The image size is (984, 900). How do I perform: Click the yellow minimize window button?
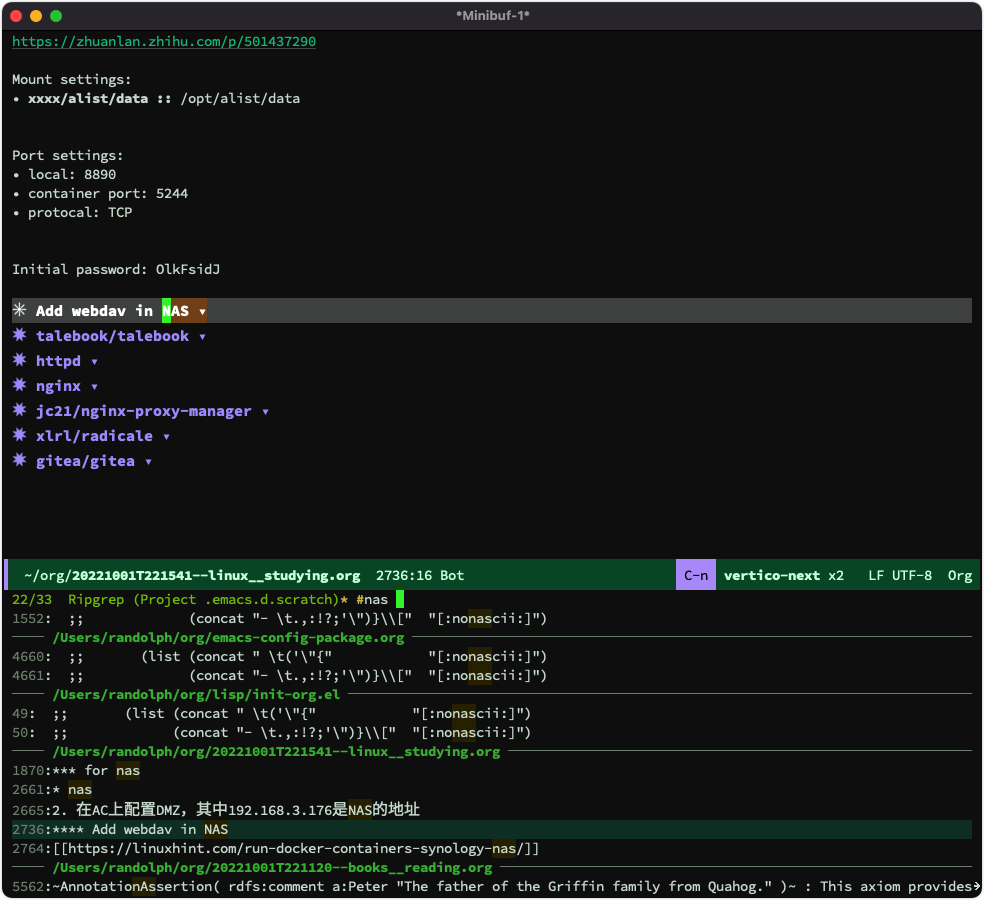[36, 16]
